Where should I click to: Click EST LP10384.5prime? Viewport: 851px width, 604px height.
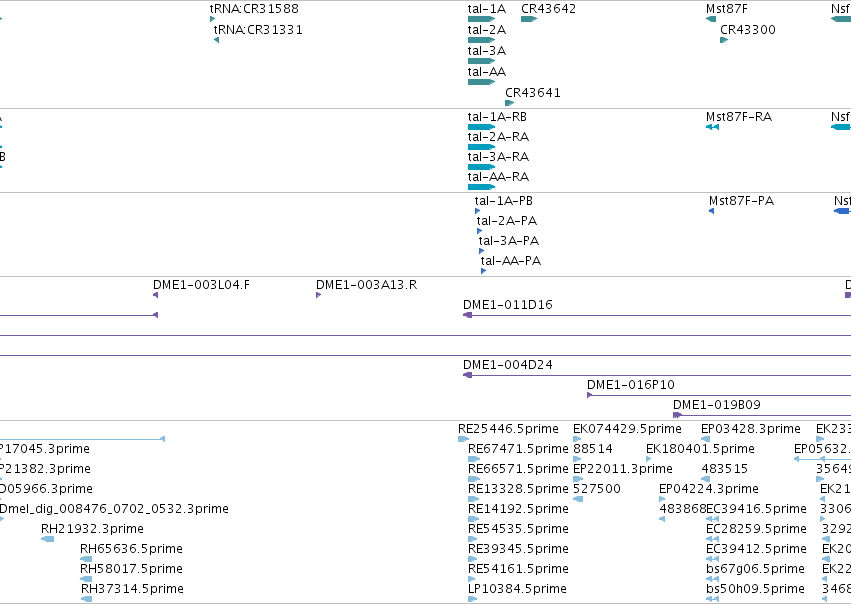(472, 599)
